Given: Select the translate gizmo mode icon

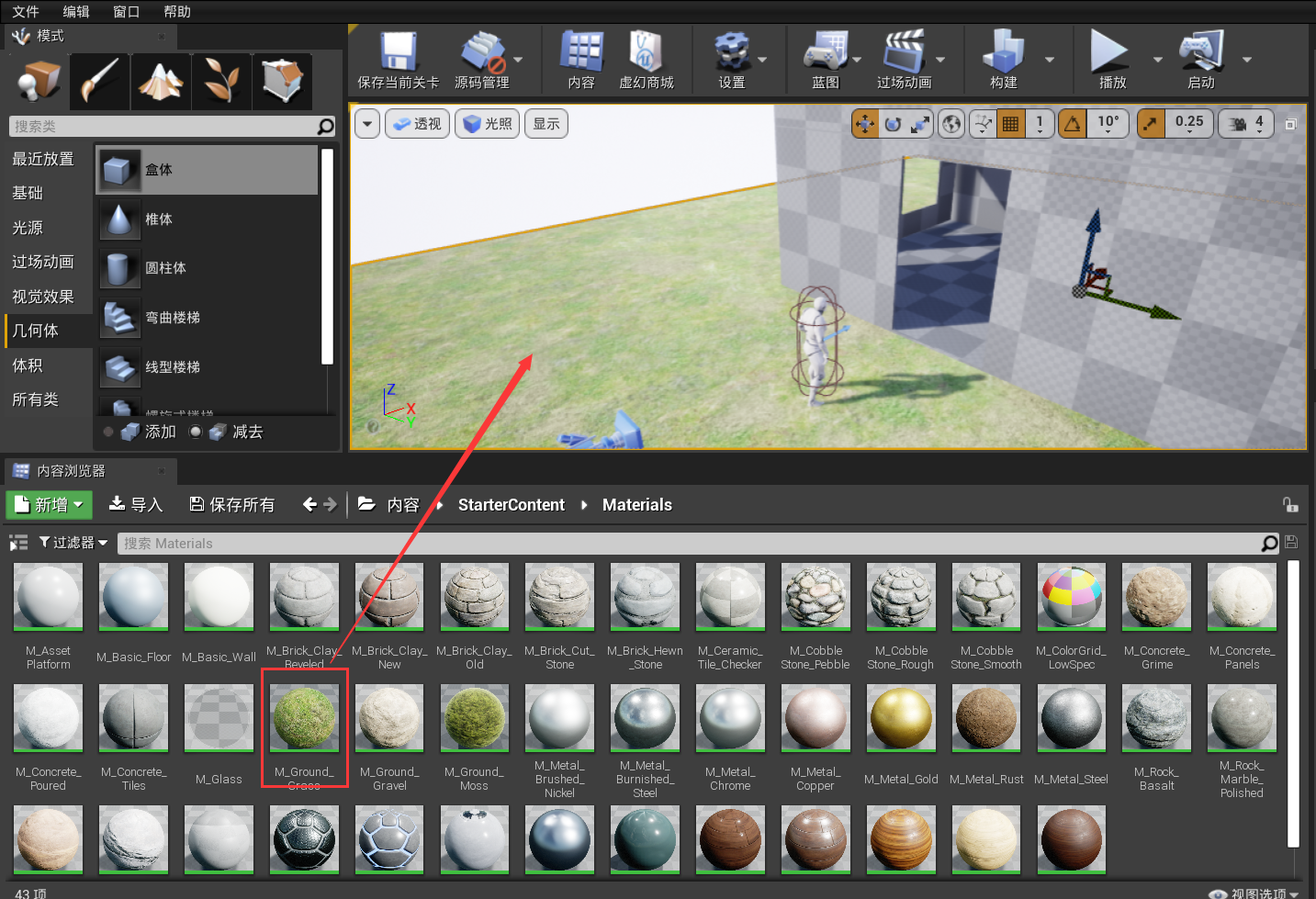Looking at the screenshot, I should 865,123.
